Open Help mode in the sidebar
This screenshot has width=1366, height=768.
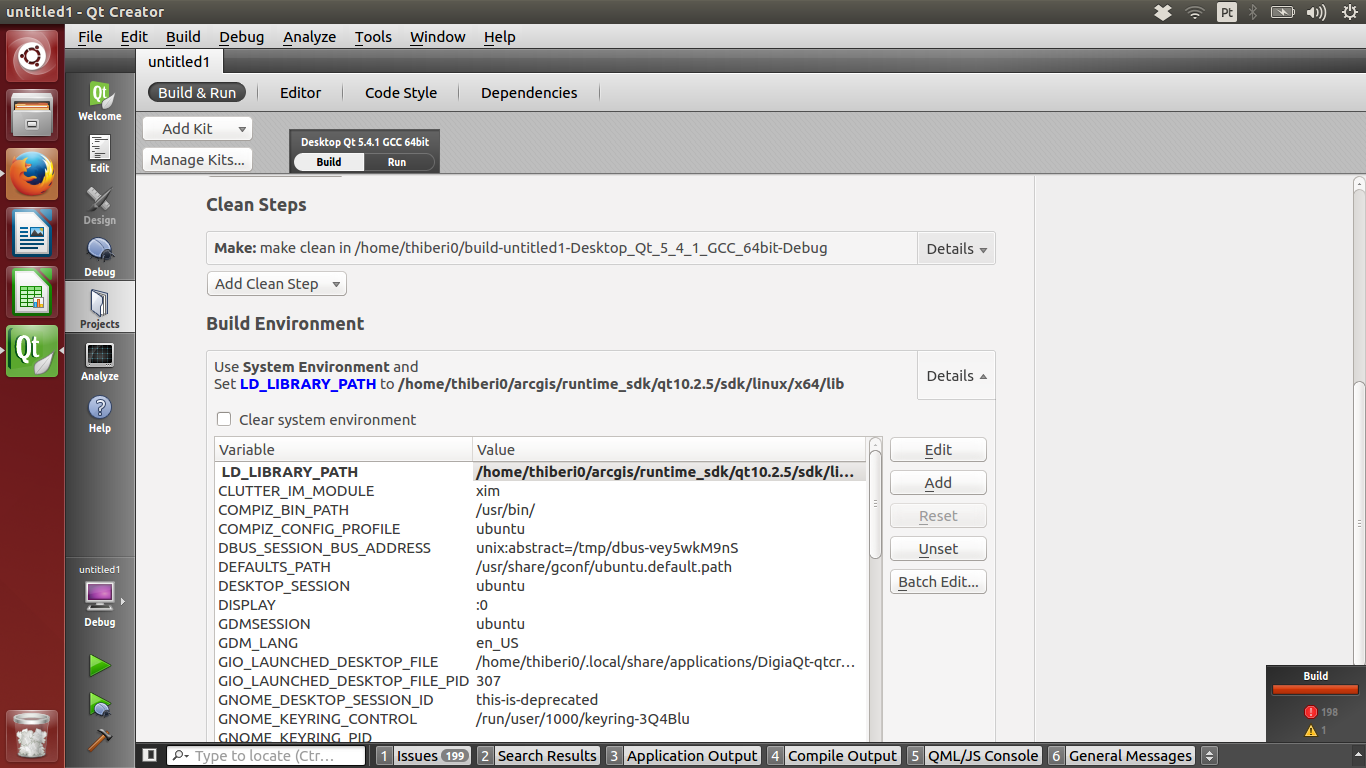100,413
